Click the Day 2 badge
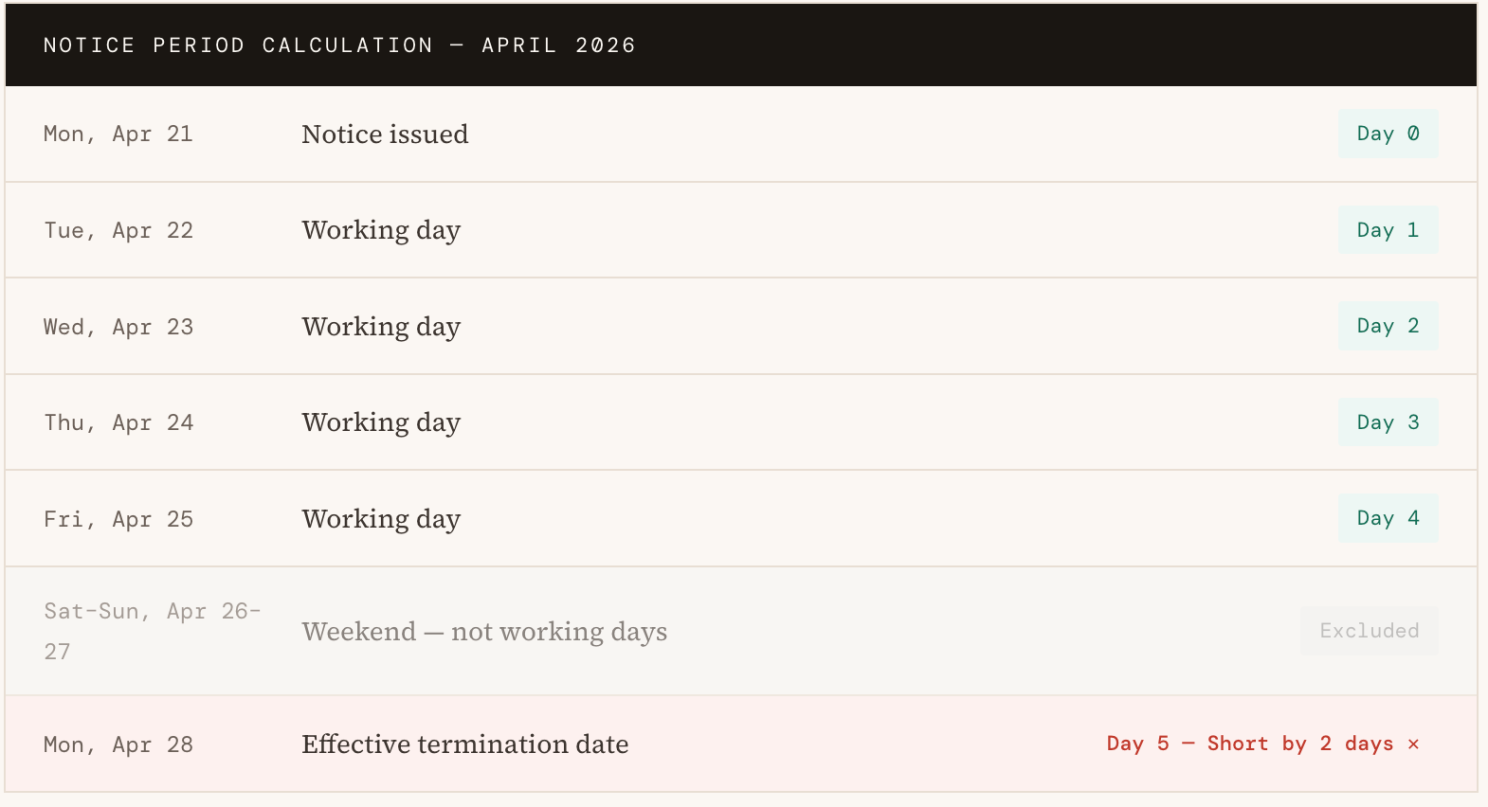1488x807 pixels. click(x=1388, y=326)
